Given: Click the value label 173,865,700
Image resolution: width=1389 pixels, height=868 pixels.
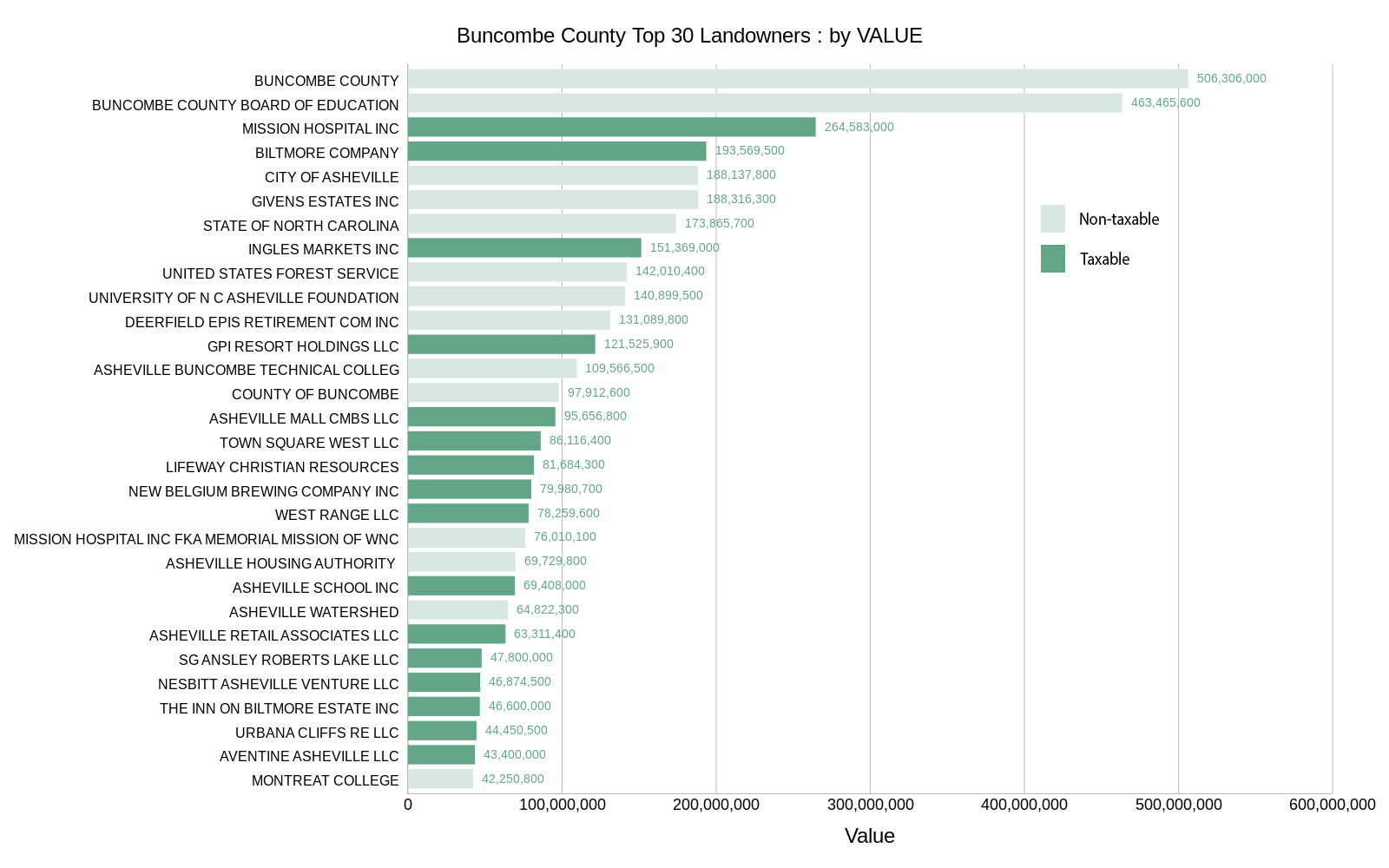Looking at the screenshot, I should click(x=719, y=223).
